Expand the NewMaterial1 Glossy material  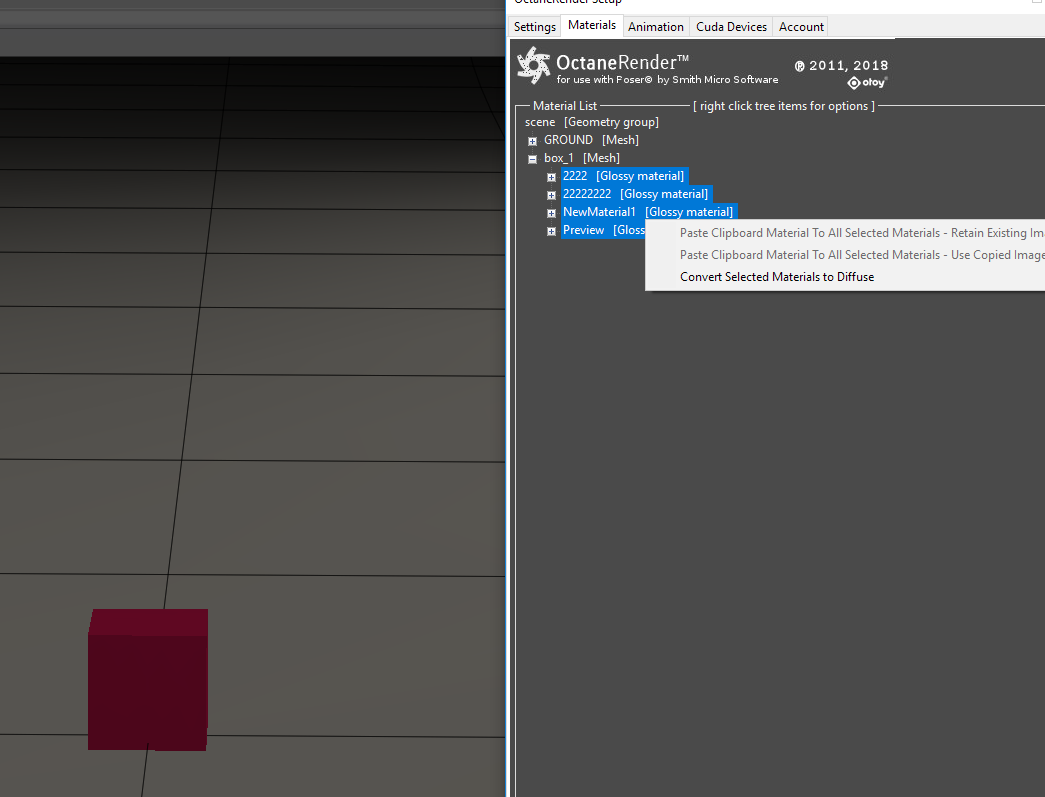click(551, 213)
